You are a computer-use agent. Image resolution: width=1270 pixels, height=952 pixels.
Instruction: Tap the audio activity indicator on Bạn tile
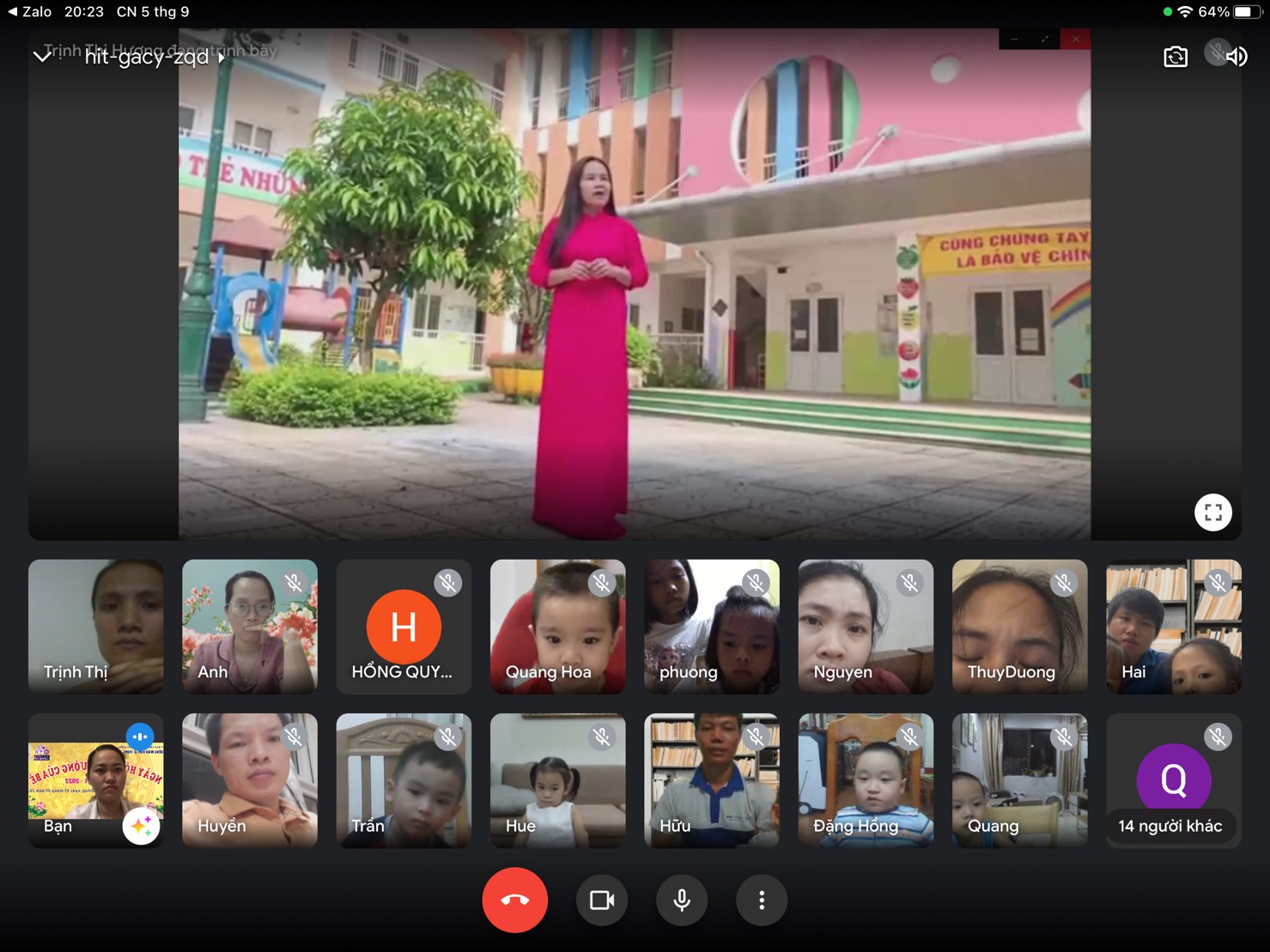pyautogui.click(x=140, y=737)
